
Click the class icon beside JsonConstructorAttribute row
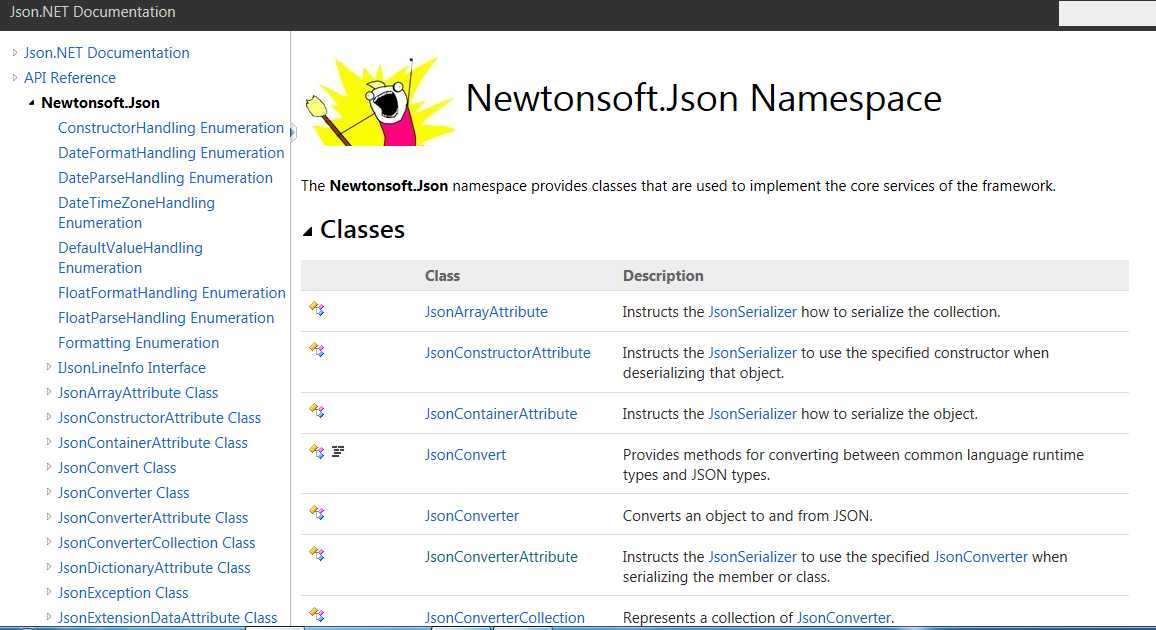(317, 350)
